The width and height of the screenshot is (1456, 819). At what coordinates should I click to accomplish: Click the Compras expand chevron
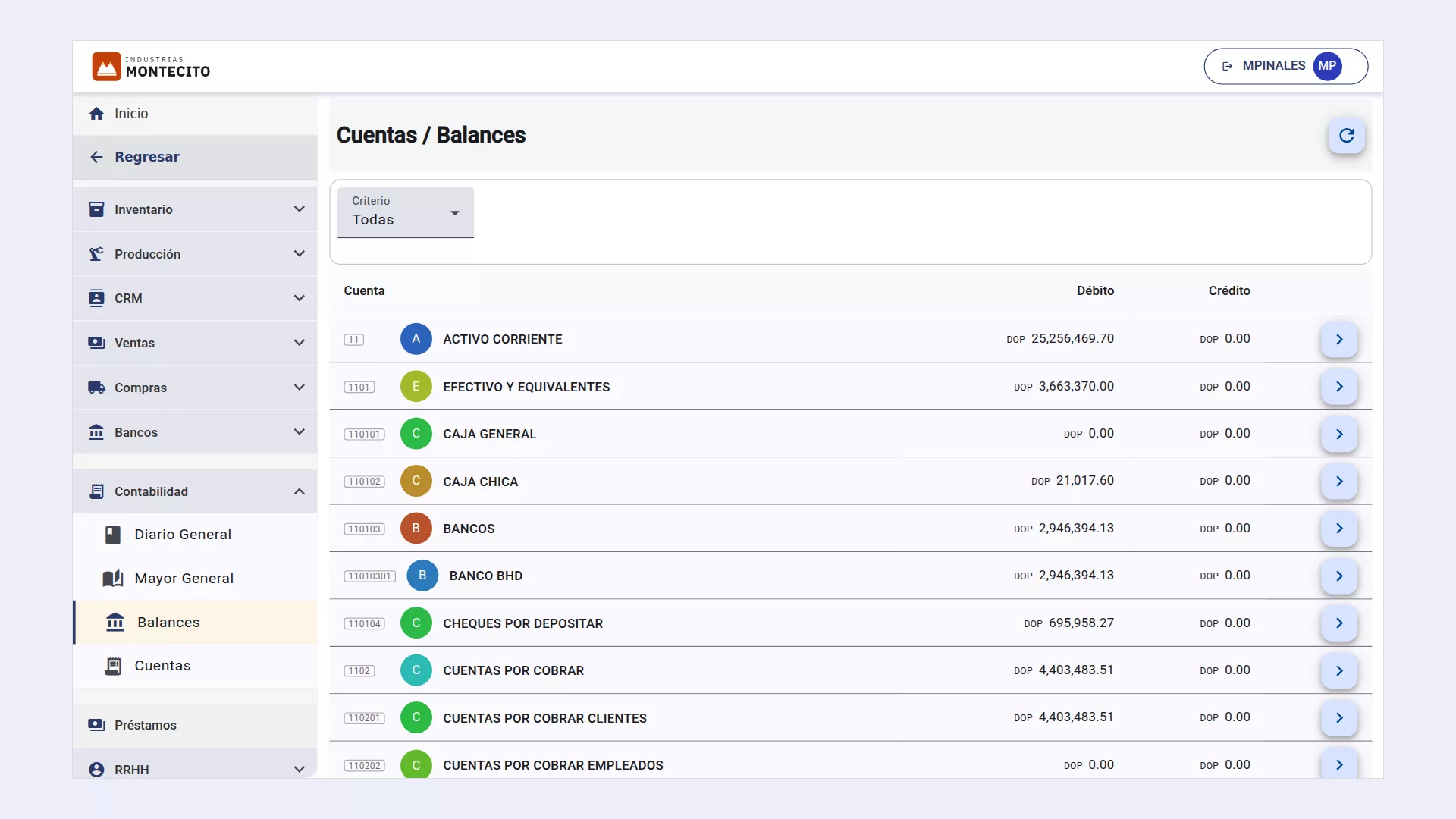300,388
